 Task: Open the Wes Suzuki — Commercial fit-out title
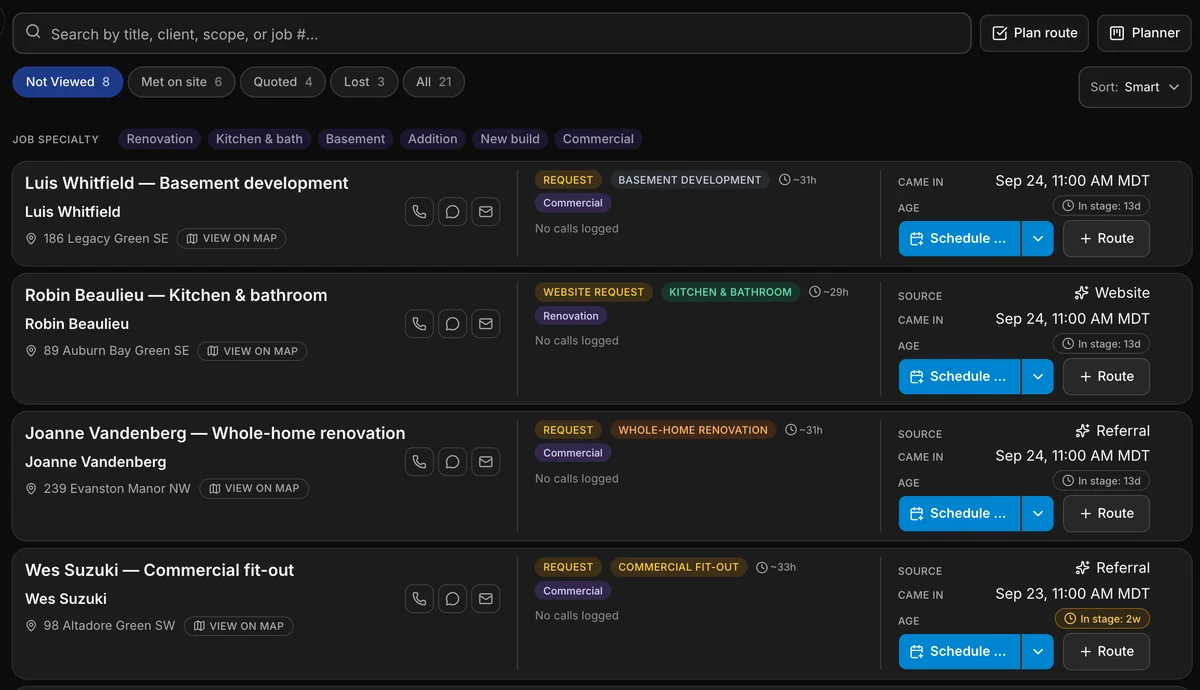[x=160, y=571]
